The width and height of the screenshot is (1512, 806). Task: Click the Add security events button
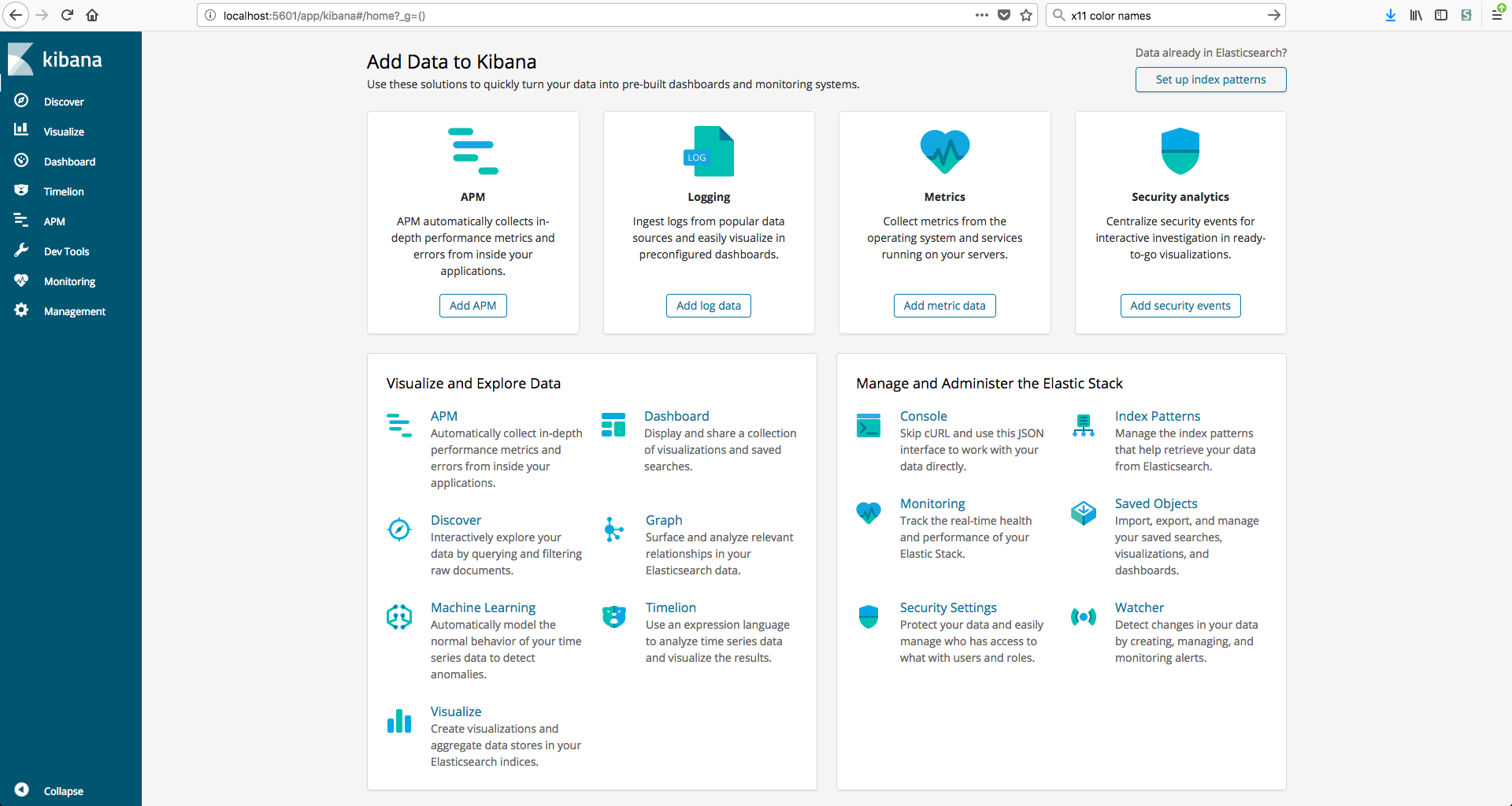tap(1180, 306)
